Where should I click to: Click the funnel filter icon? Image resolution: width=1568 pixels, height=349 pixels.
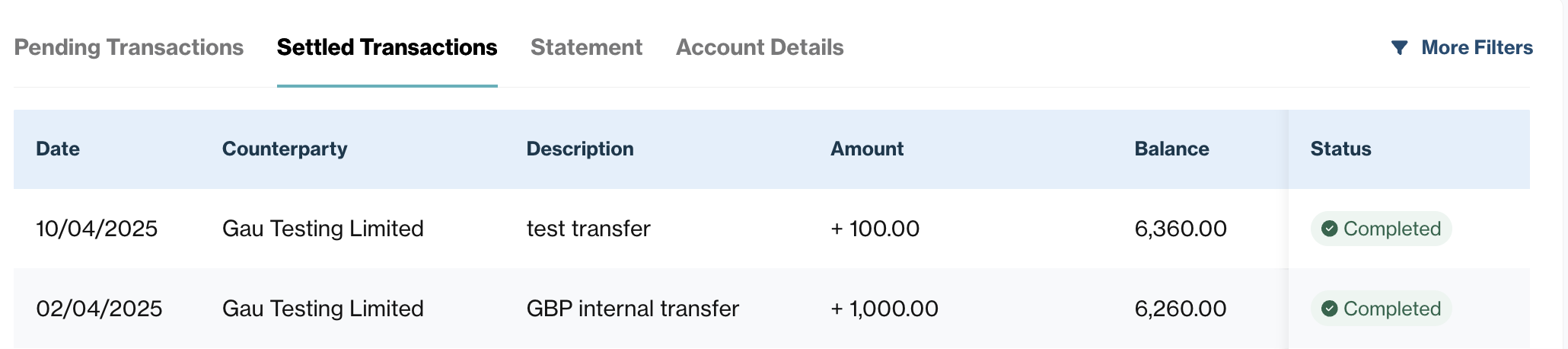coord(1399,47)
